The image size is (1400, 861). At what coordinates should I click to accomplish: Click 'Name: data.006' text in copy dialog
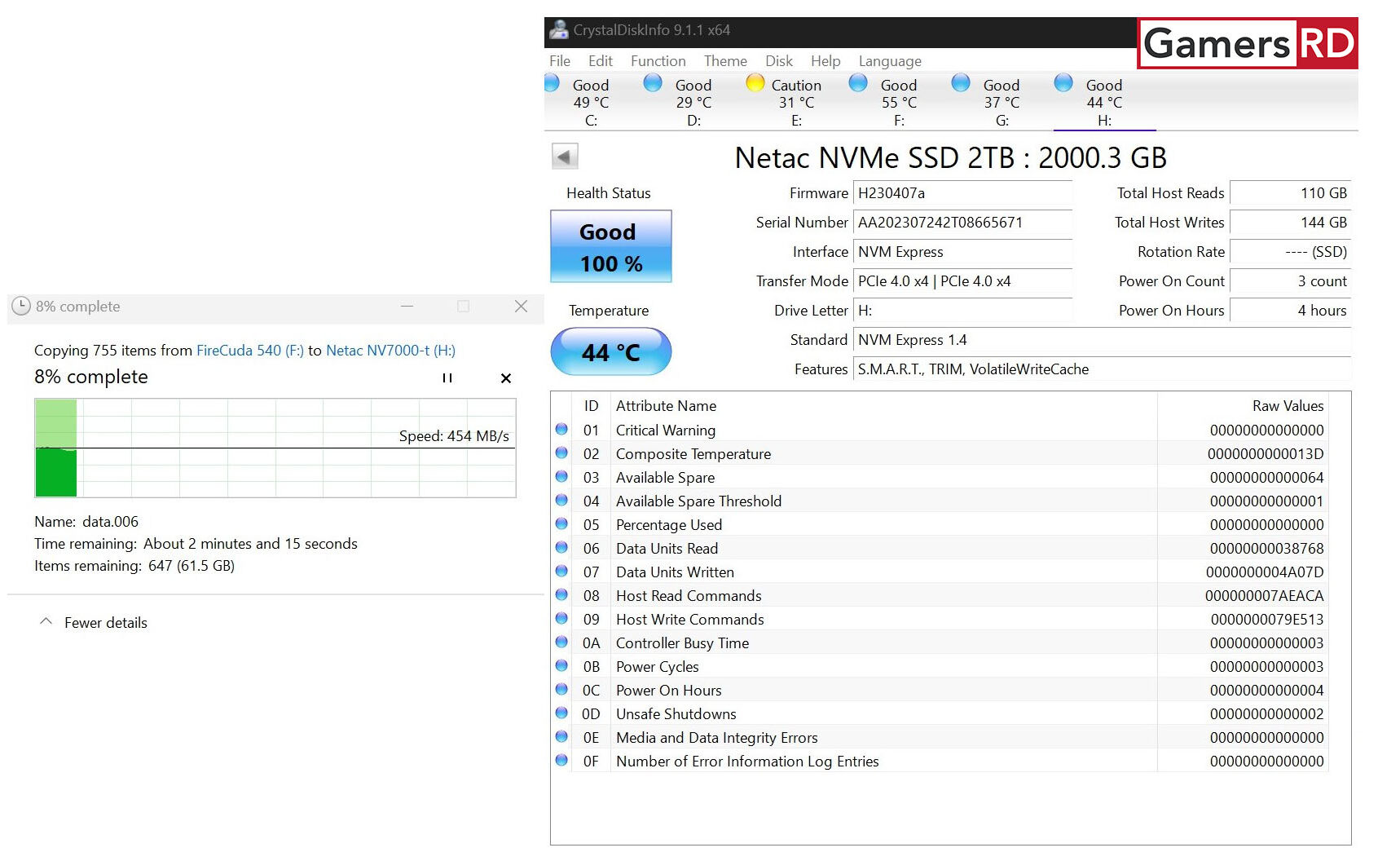(x=86, y=522)
